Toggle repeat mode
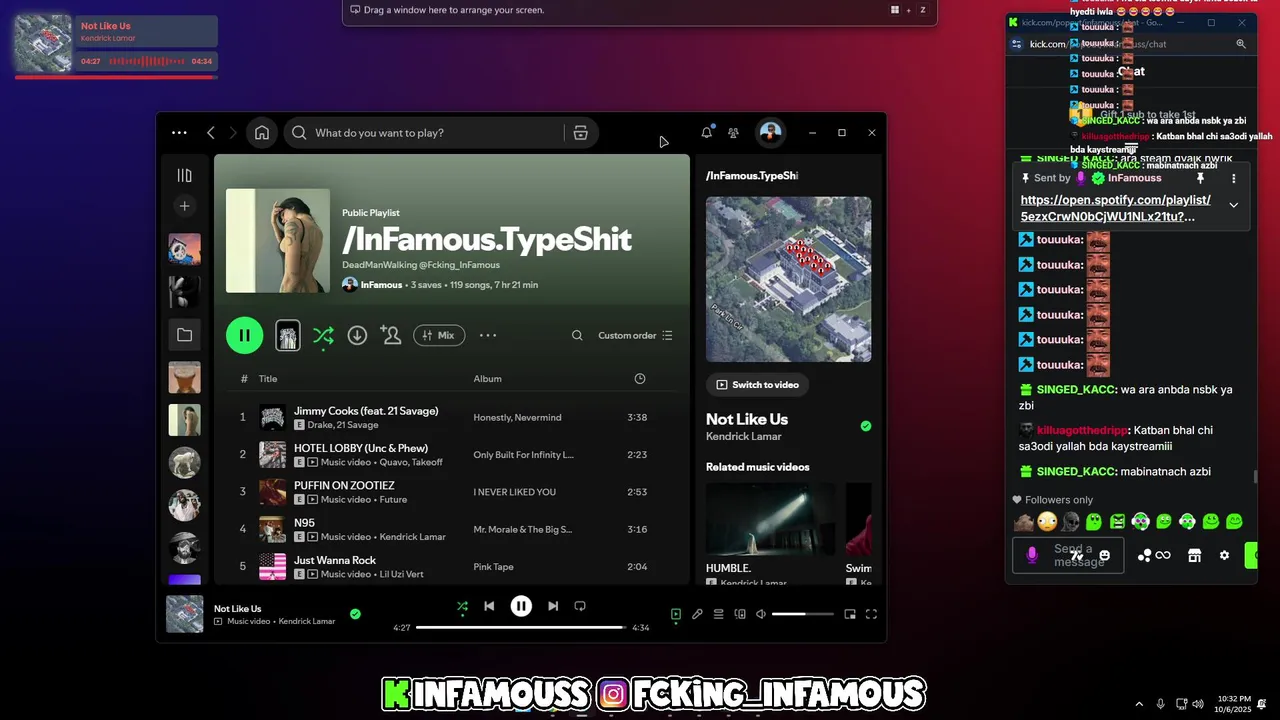This screenshot has height=720, width=1280. click(x=580, y=606)
